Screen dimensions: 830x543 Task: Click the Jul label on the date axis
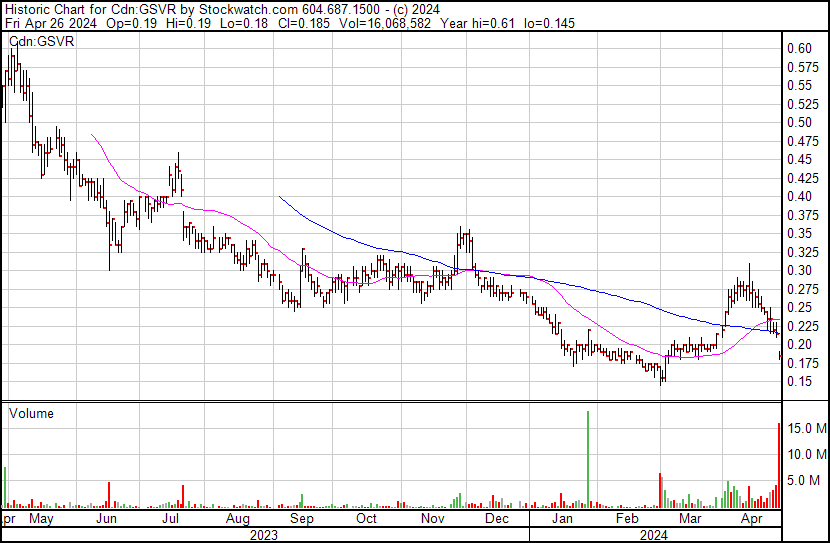pos(170,520)
